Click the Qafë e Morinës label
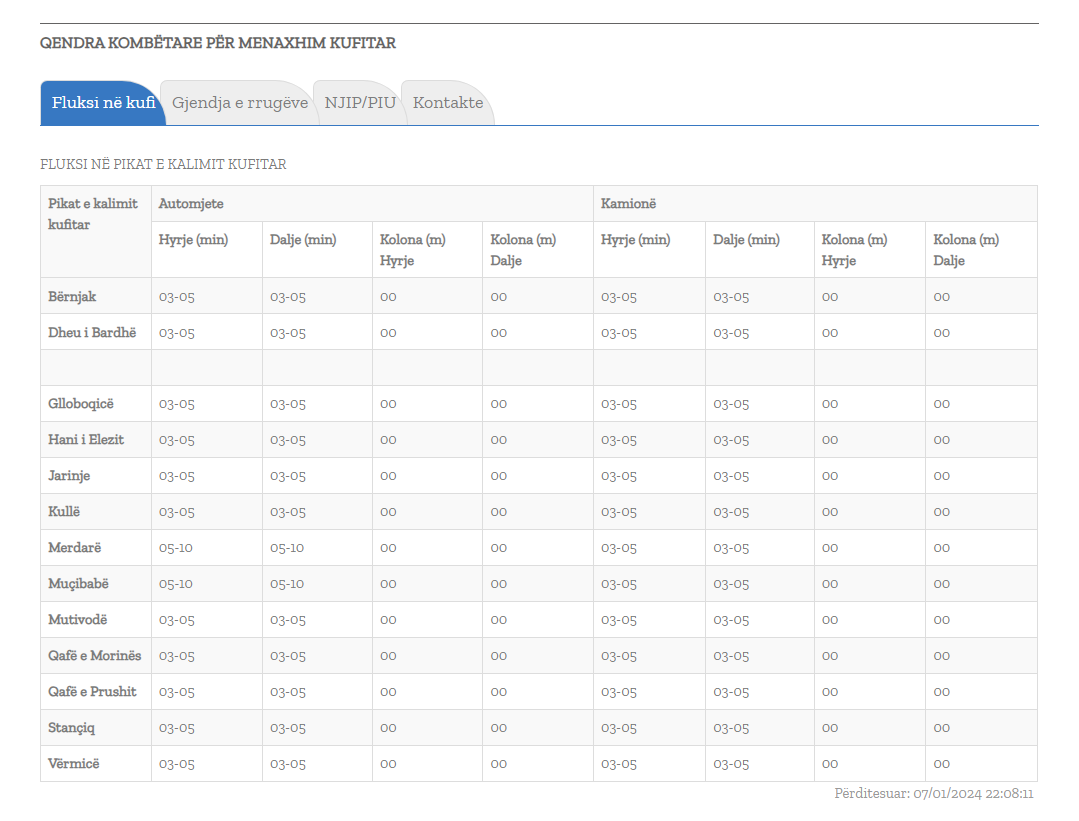 tap(95, 656)
